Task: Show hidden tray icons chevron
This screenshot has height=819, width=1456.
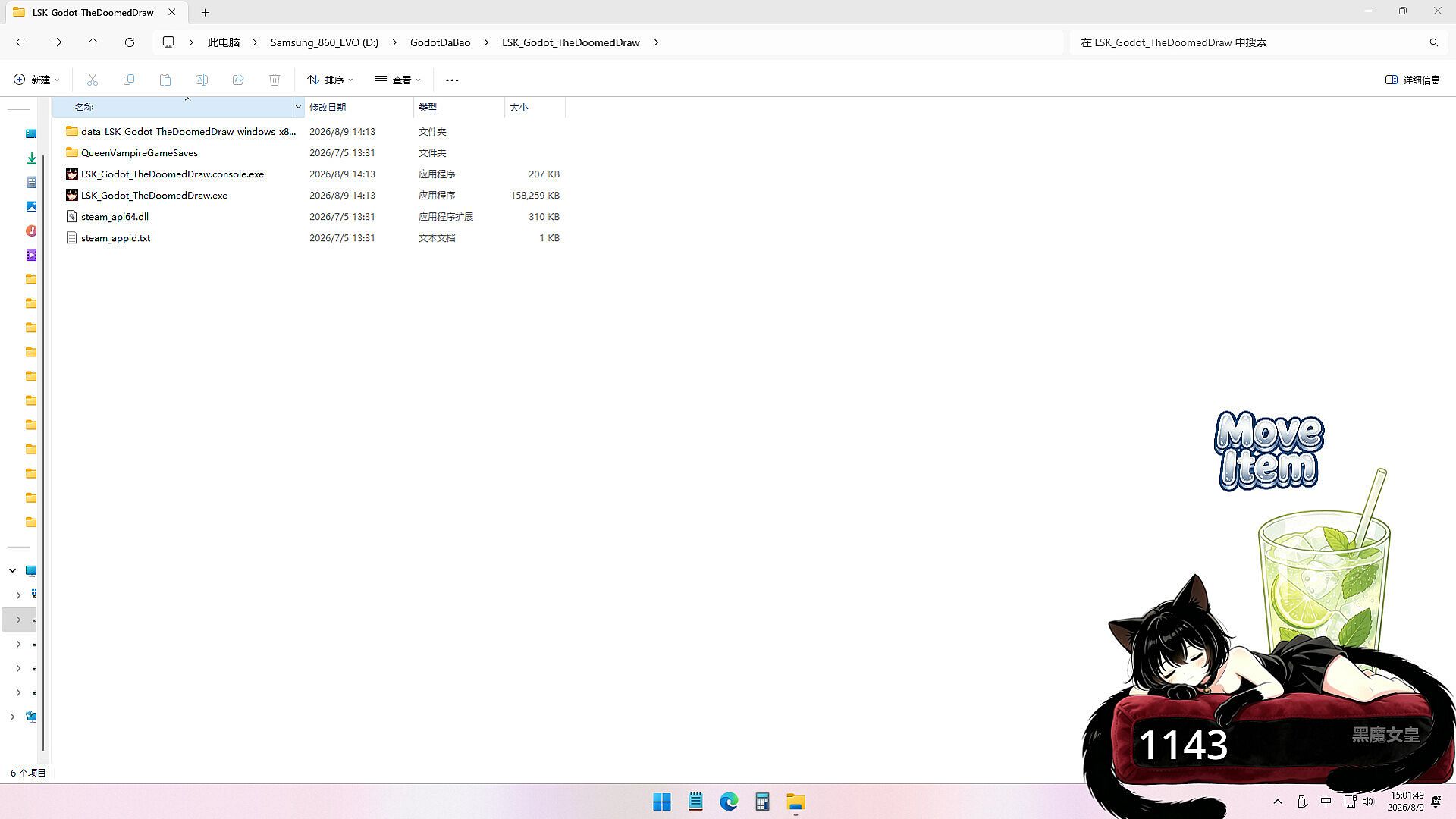Action: 1278,802
